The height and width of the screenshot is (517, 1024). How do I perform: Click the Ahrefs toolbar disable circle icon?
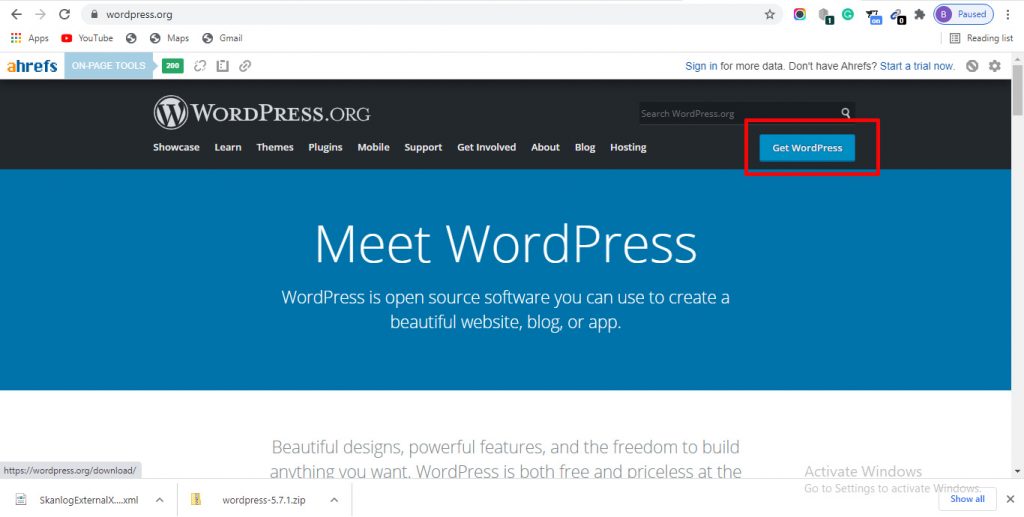tap(972, 66)
